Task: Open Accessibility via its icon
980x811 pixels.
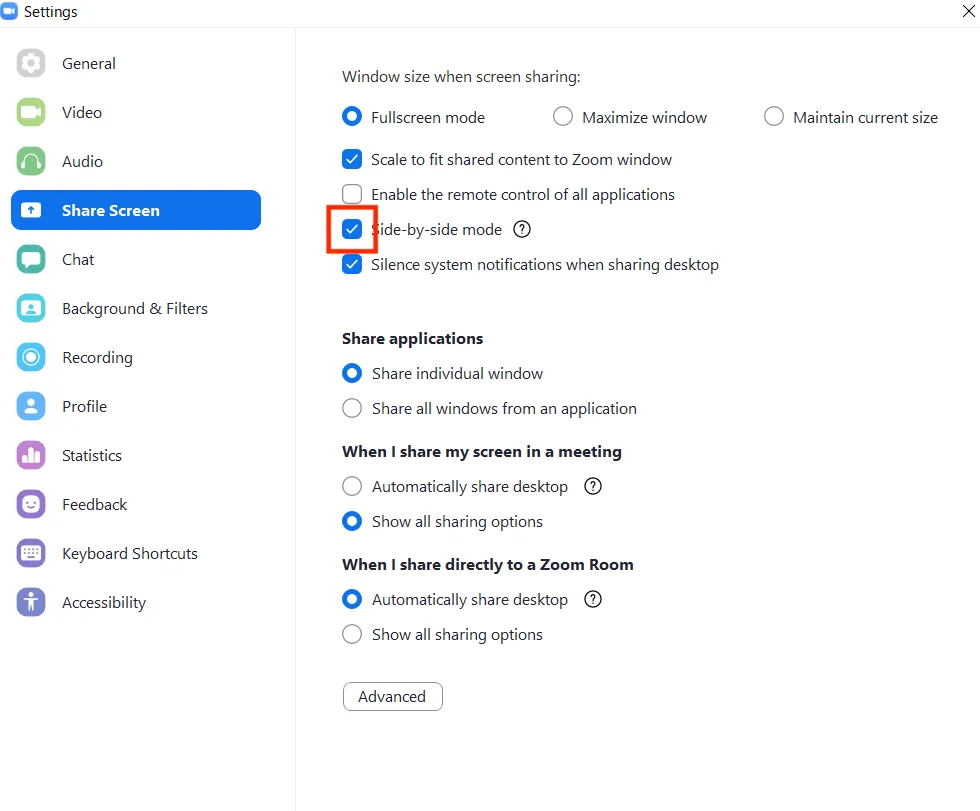Action: tap(33, 602)
